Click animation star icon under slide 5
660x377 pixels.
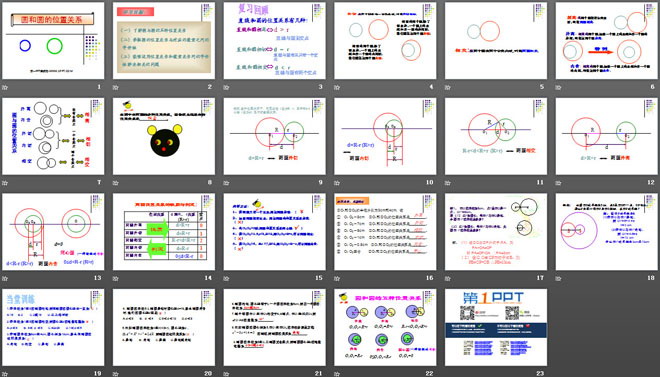447,88
